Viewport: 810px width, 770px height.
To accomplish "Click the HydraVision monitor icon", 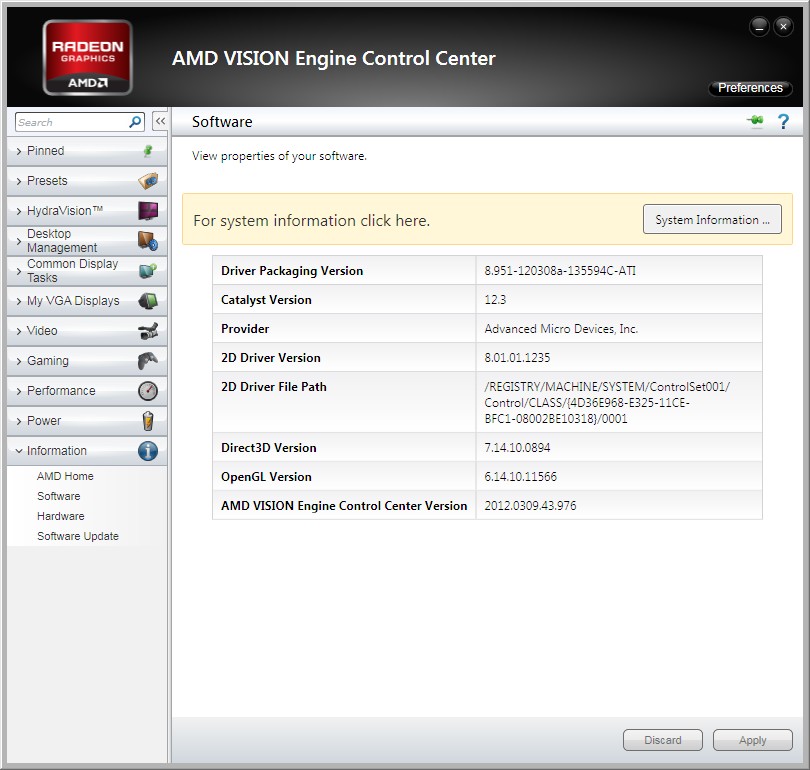I will [x=148, y=211].
